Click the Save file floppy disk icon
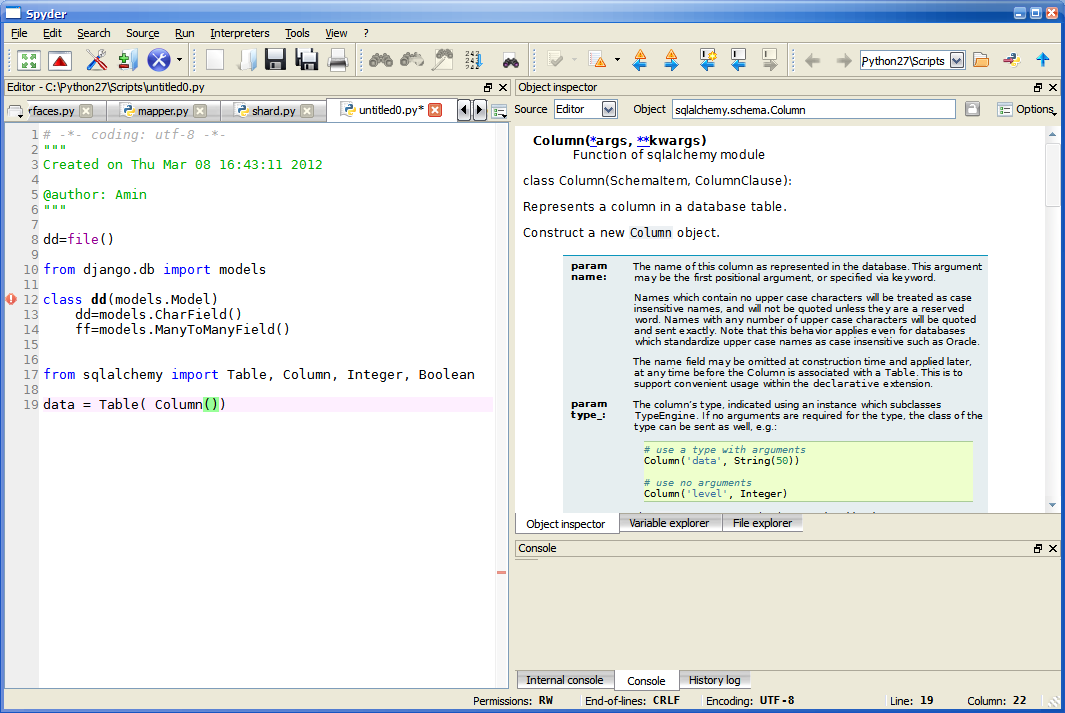Image resolution: width=1065 pixels, height=713 pixels. 276,60
